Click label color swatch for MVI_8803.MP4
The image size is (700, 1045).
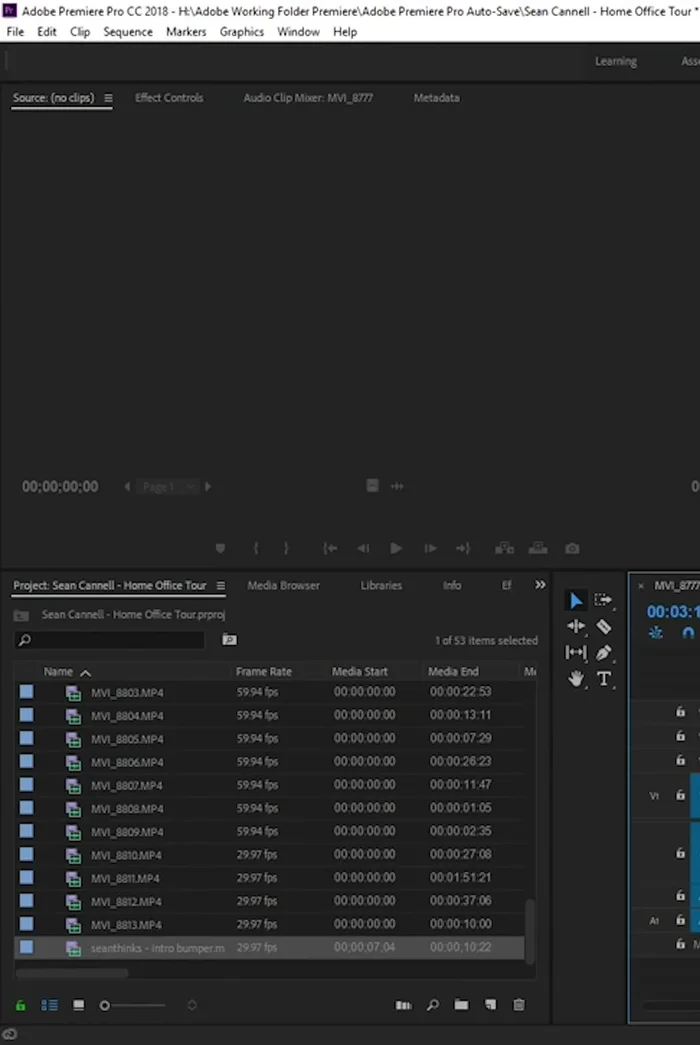27,692
